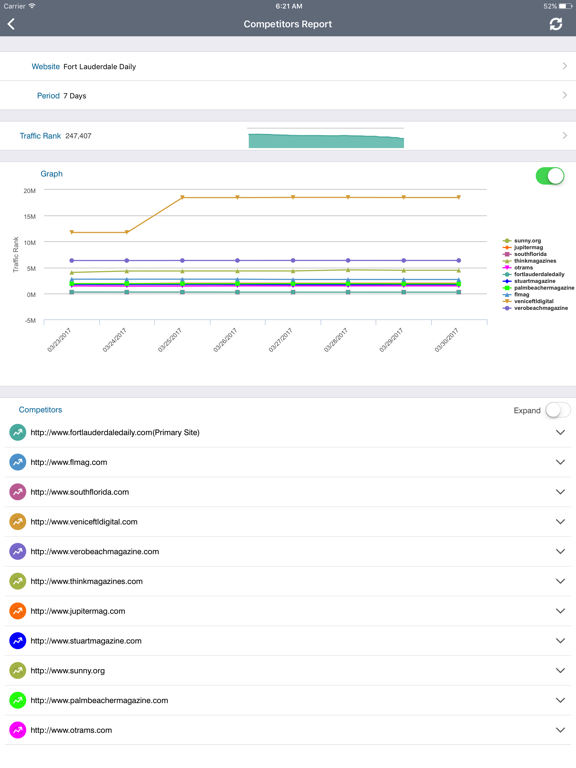Select the jupitermag legend entry
Viewport: 576px width, 768px height.
pos(523,247)
